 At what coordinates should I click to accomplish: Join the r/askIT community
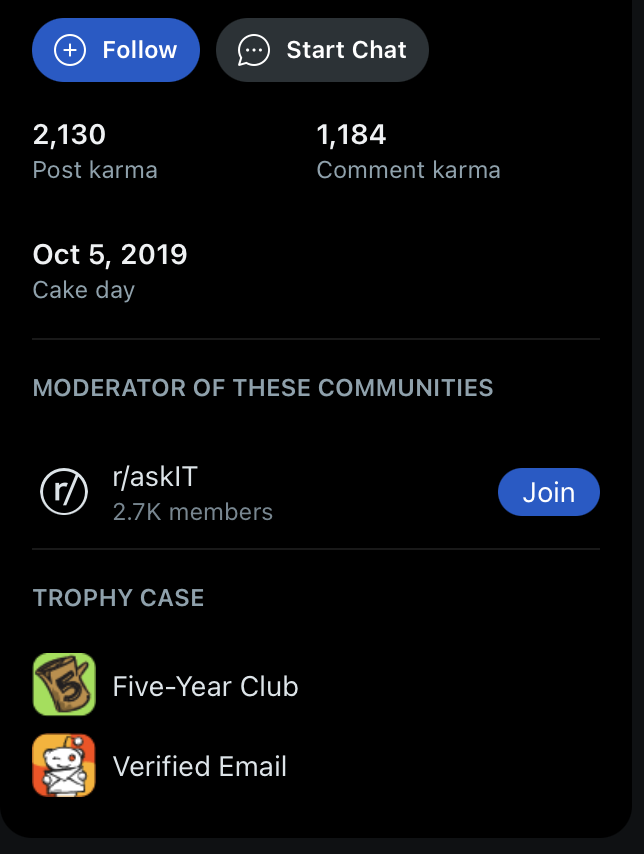click(x=549, y=492)
